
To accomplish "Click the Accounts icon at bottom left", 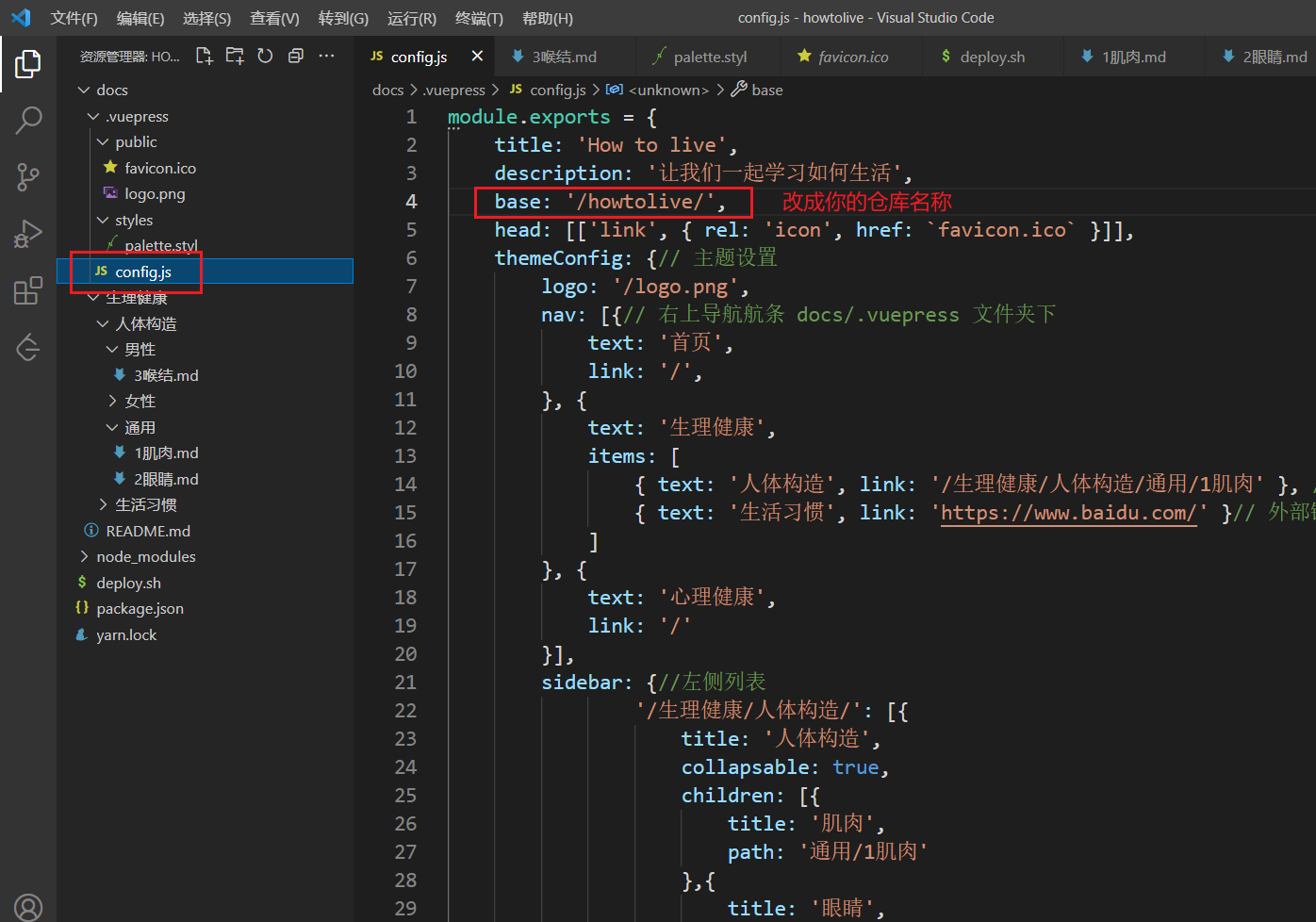I will point(27,907).
